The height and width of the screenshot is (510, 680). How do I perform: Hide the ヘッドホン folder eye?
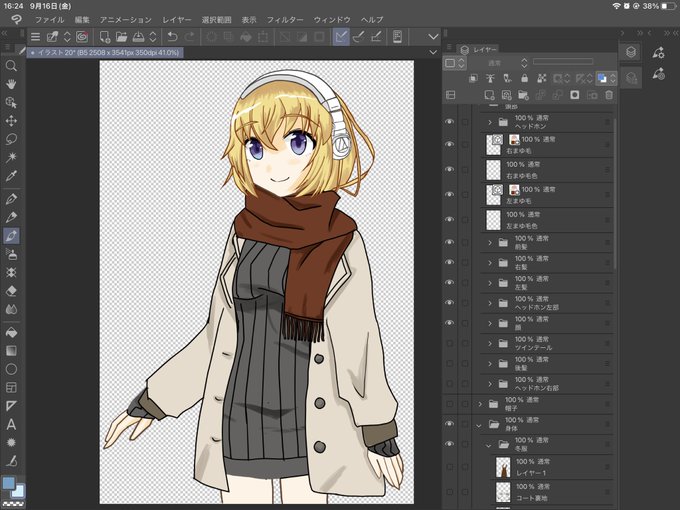450,122
